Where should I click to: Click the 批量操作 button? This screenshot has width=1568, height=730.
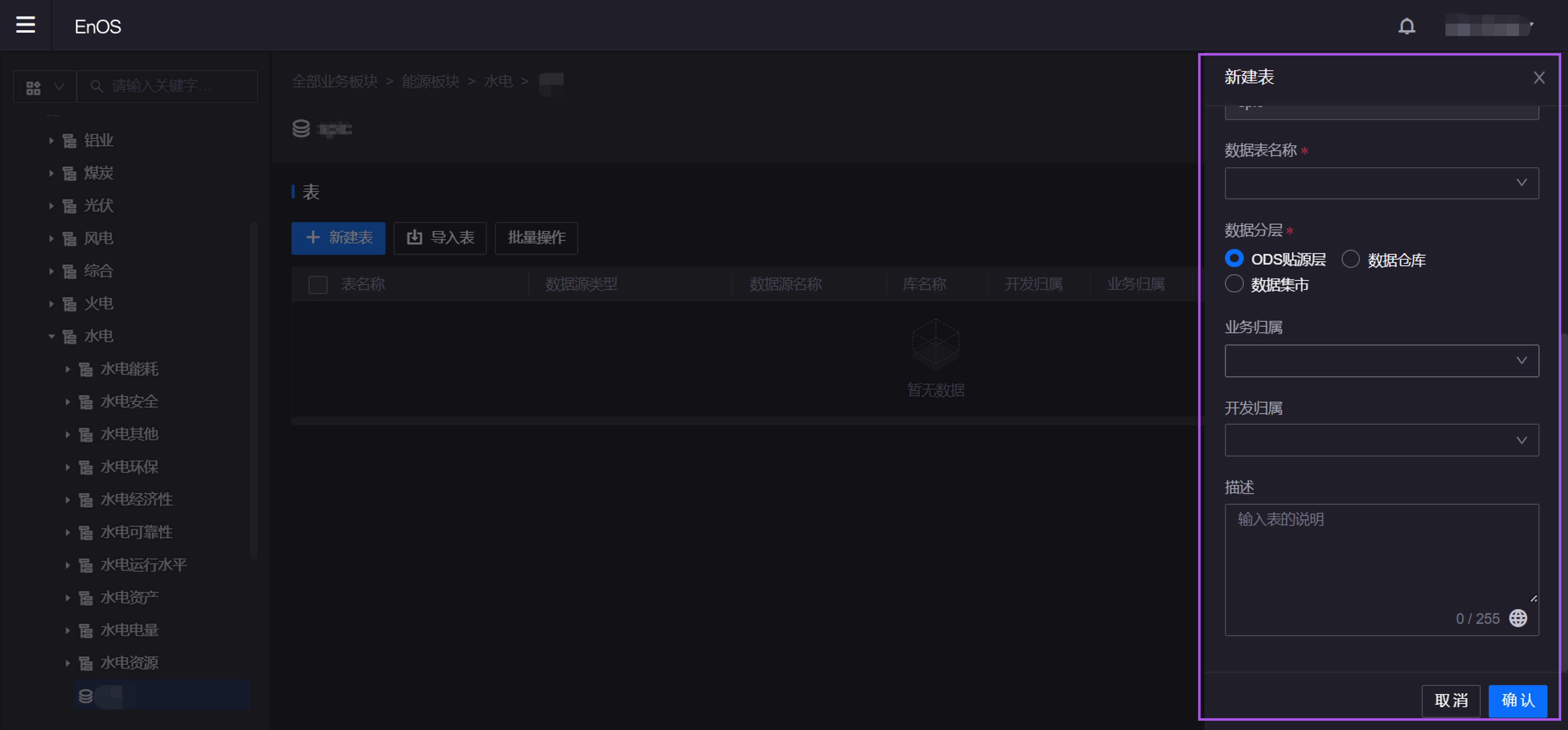coord(536,238)
